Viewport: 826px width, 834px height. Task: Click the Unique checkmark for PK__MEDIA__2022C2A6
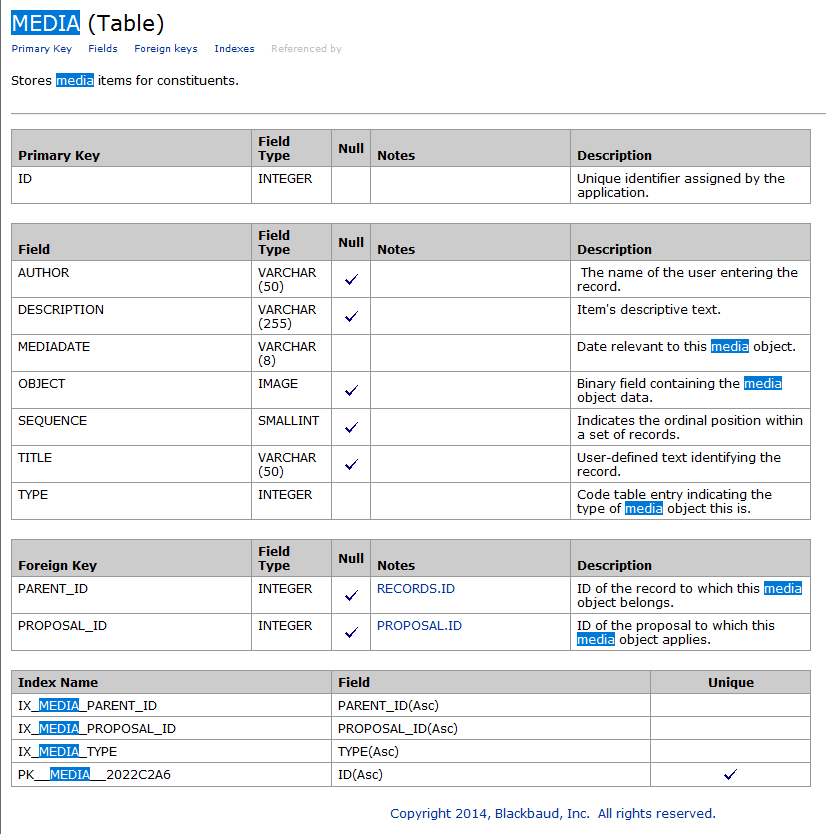pyautogui.click(x=730, y=774)
